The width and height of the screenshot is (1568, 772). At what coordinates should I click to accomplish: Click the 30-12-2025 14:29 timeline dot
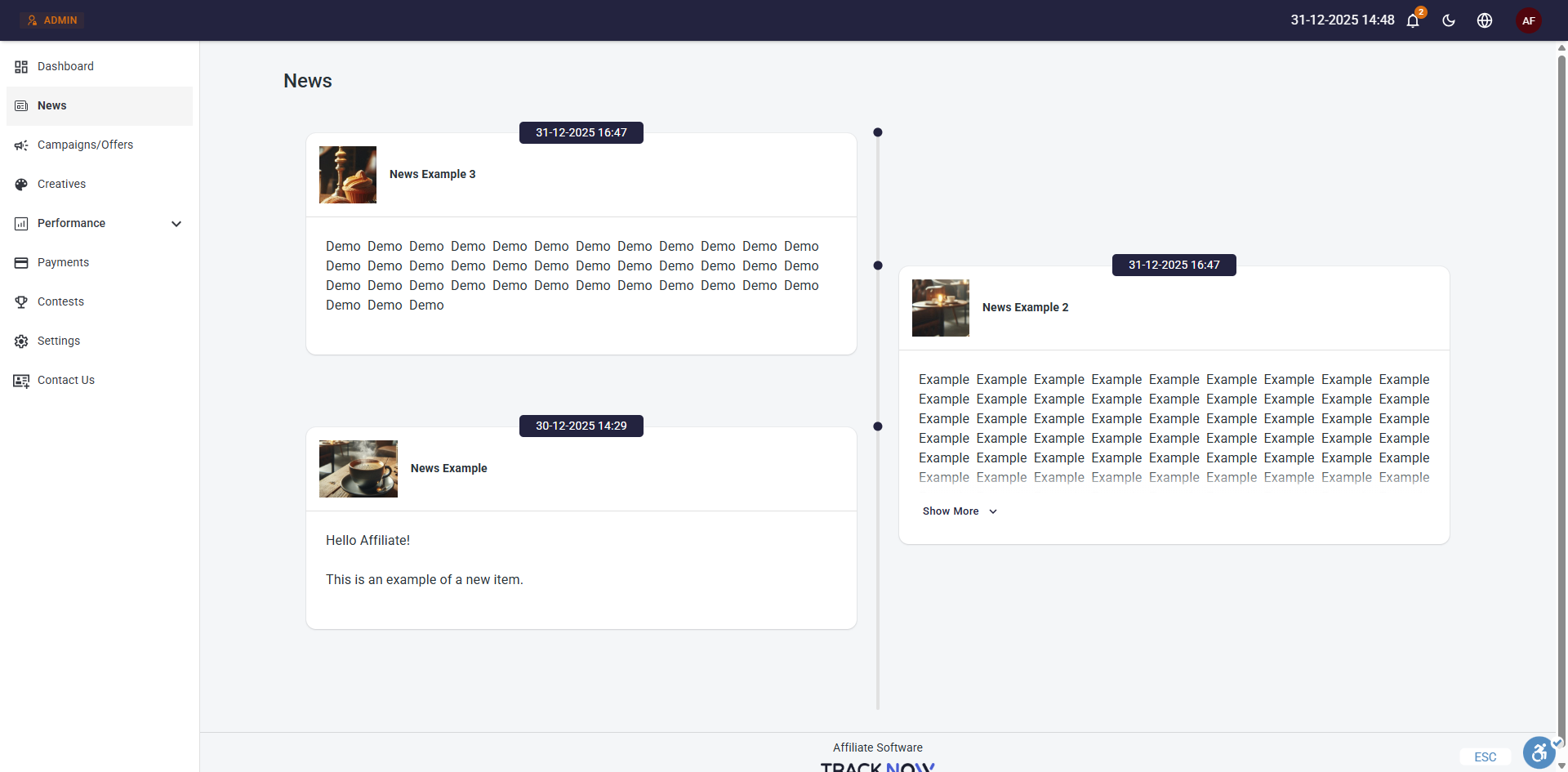pyautogui.click(x=878, y=426)
